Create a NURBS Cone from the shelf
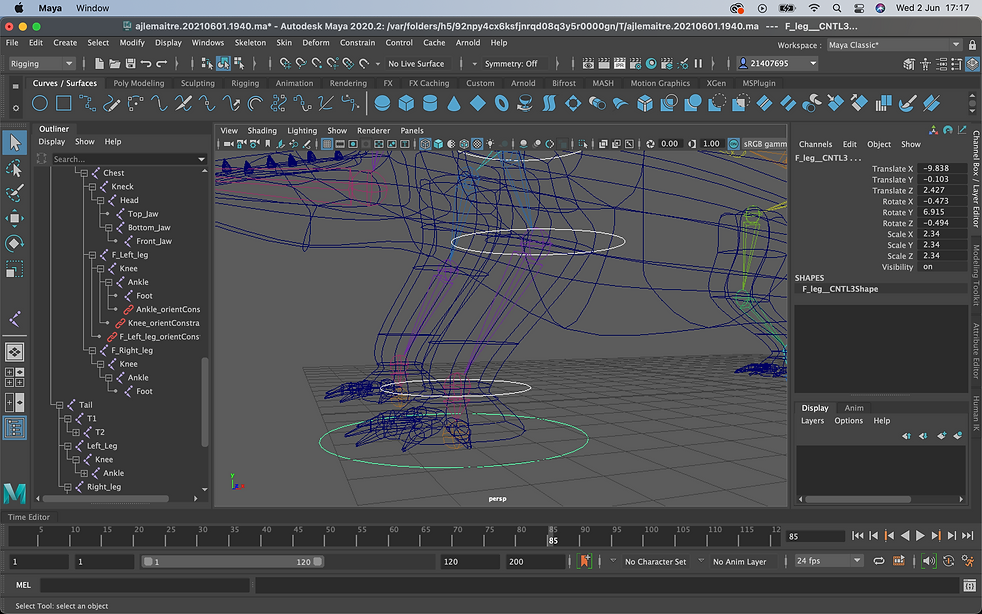The image size is (982, 614). coord(453,103)
